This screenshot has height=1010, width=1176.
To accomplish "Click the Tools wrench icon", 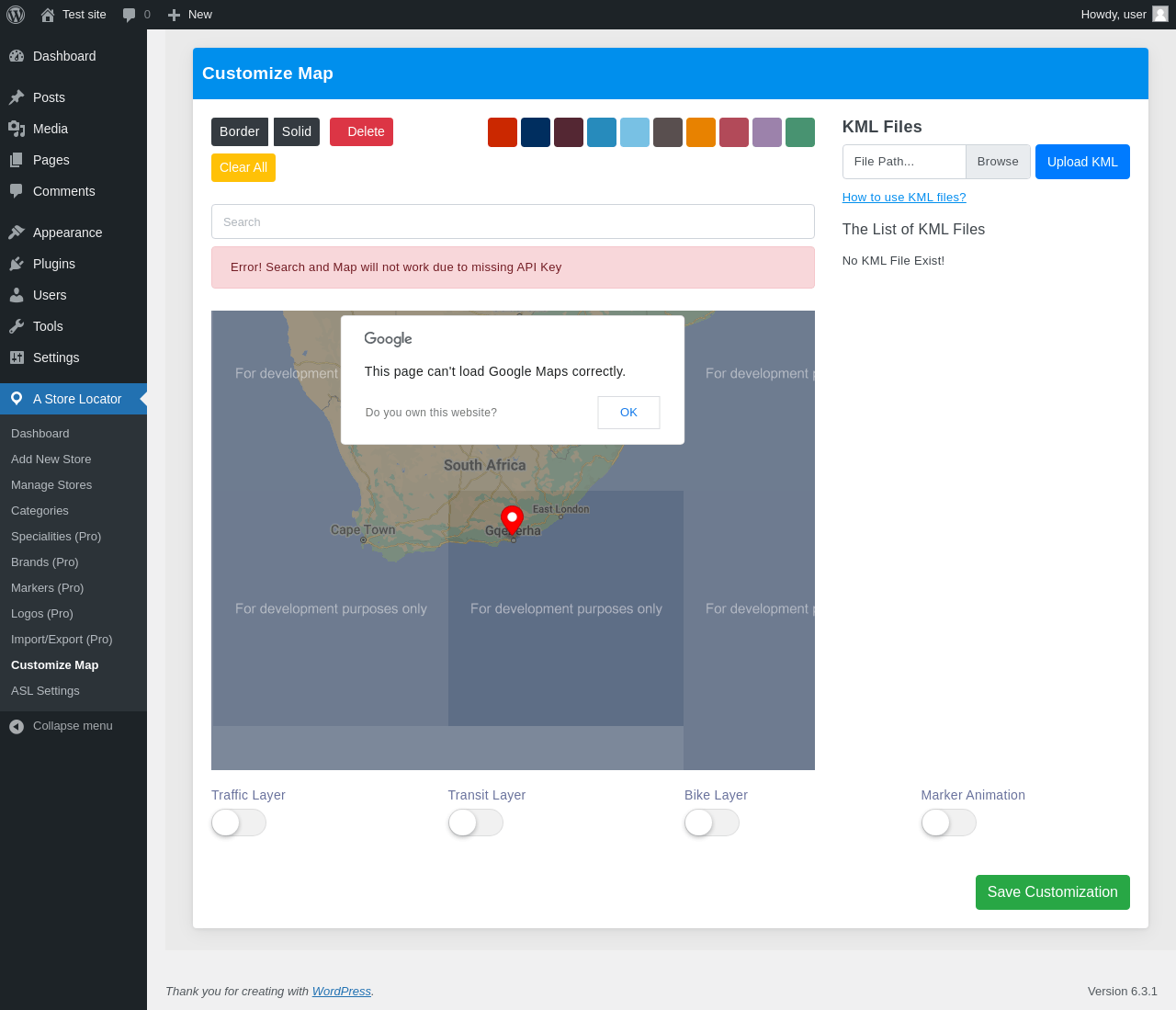I will 17,326.
